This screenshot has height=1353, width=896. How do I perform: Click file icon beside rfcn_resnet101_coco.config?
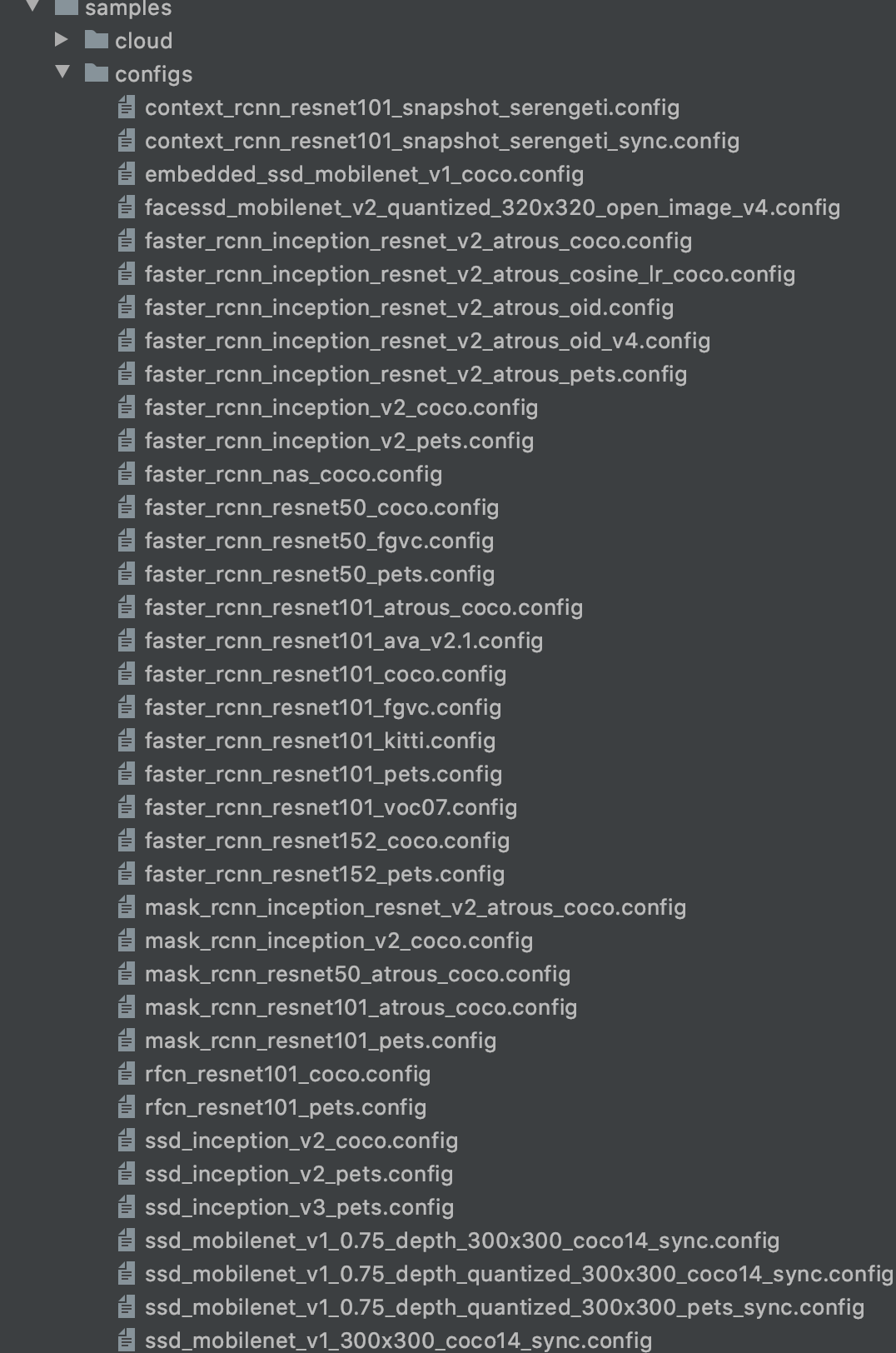point(127,1073)
